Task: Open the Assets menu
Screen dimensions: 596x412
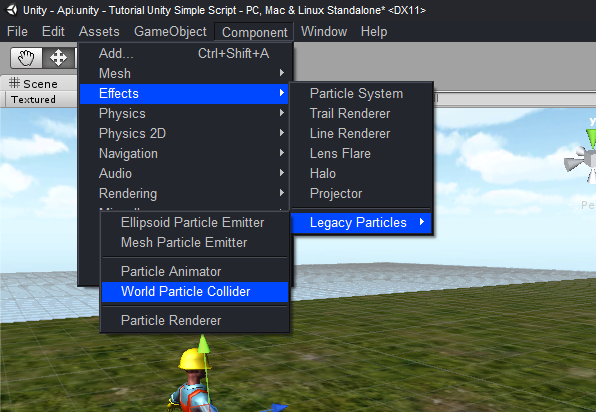Action: (x=99, y=32)
